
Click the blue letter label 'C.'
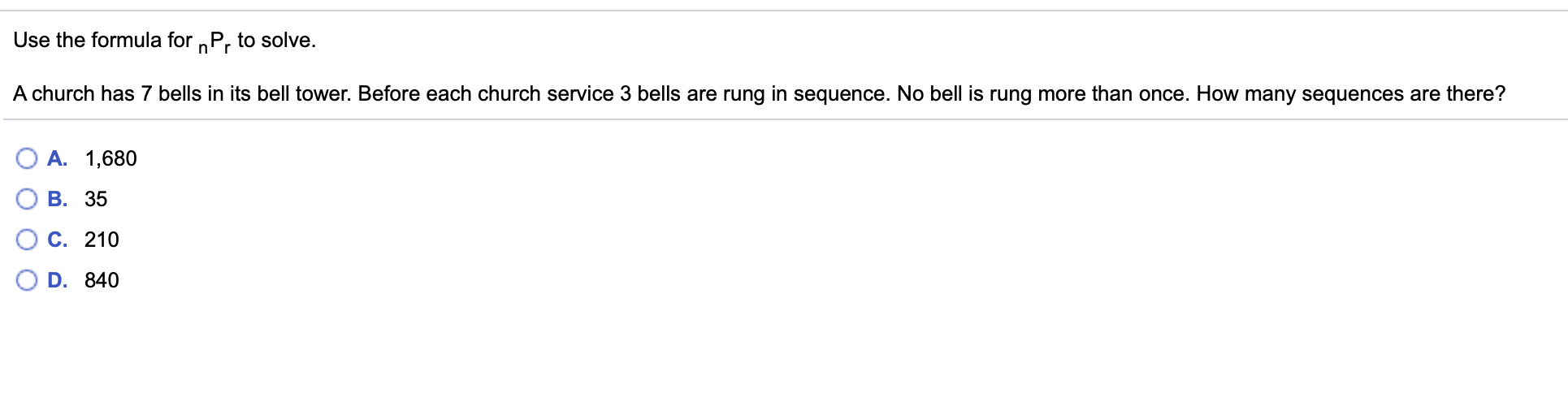57,240
